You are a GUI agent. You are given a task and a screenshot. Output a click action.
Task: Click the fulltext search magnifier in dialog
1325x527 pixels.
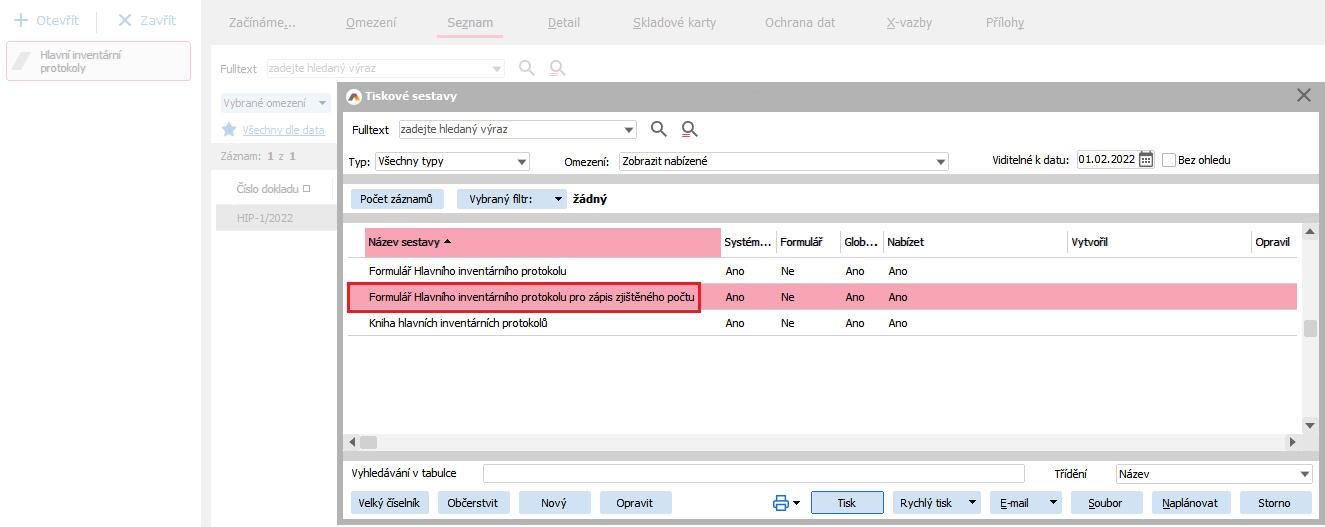click(658, 129)
